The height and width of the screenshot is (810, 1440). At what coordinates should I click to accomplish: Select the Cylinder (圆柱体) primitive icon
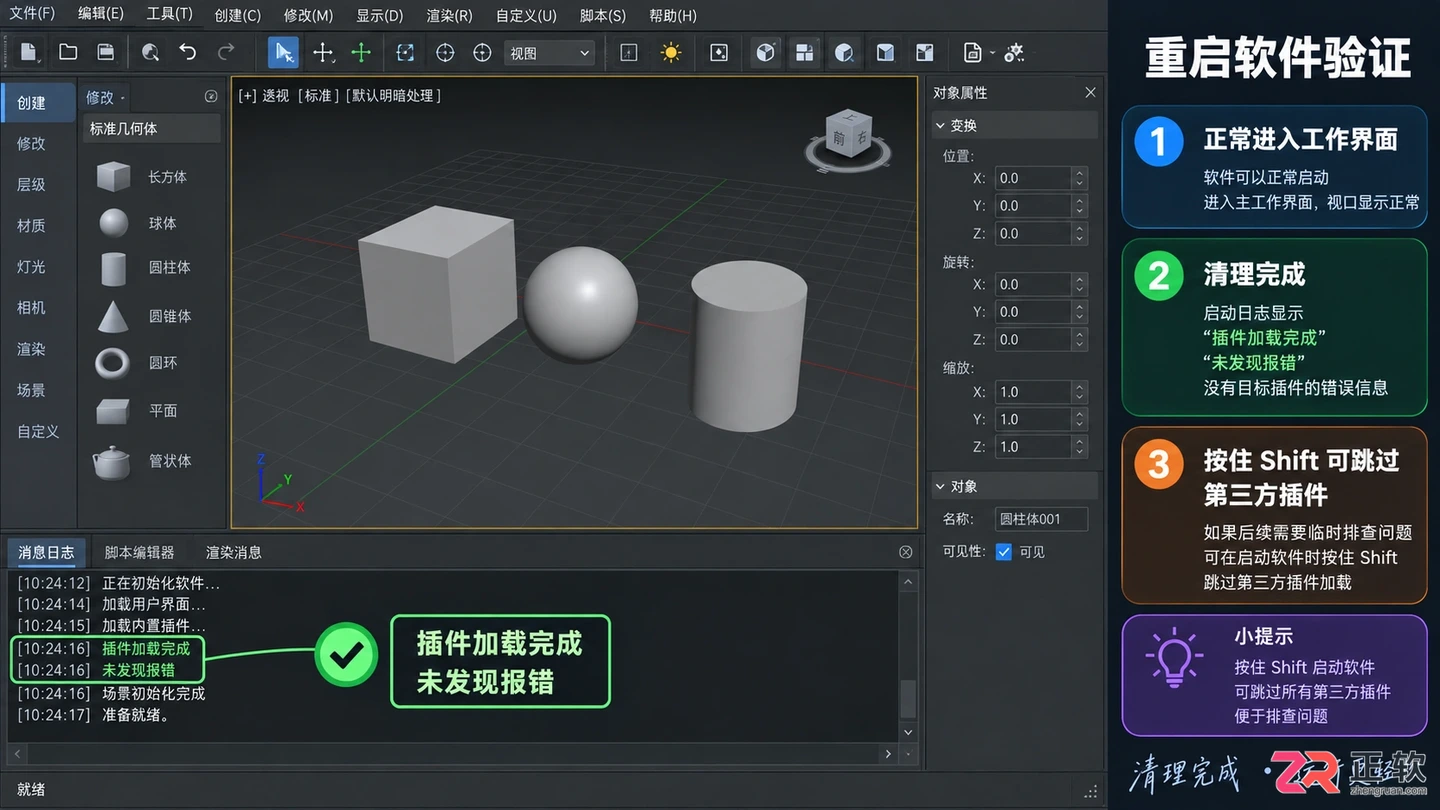tap(114, 268)
